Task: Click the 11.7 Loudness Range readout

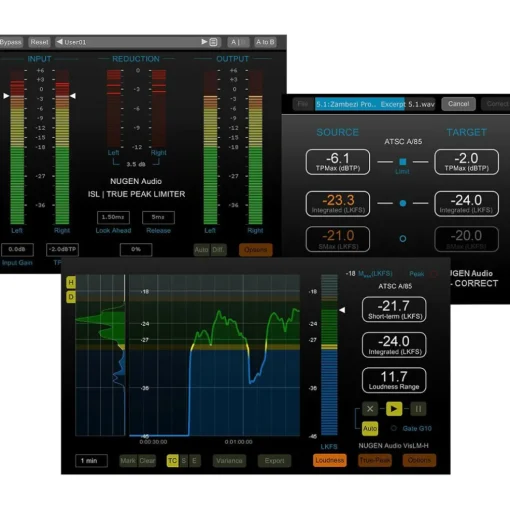Action: tap(394, 380)
